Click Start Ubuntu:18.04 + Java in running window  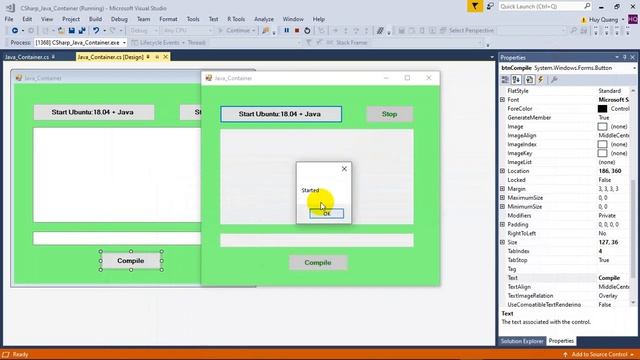(x=281, y=114)
